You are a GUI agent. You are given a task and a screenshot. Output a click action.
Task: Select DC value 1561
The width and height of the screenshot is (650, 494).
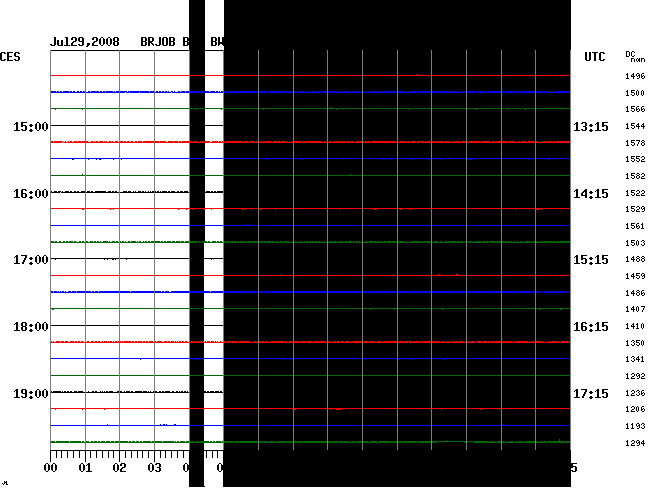pos(635,226)
